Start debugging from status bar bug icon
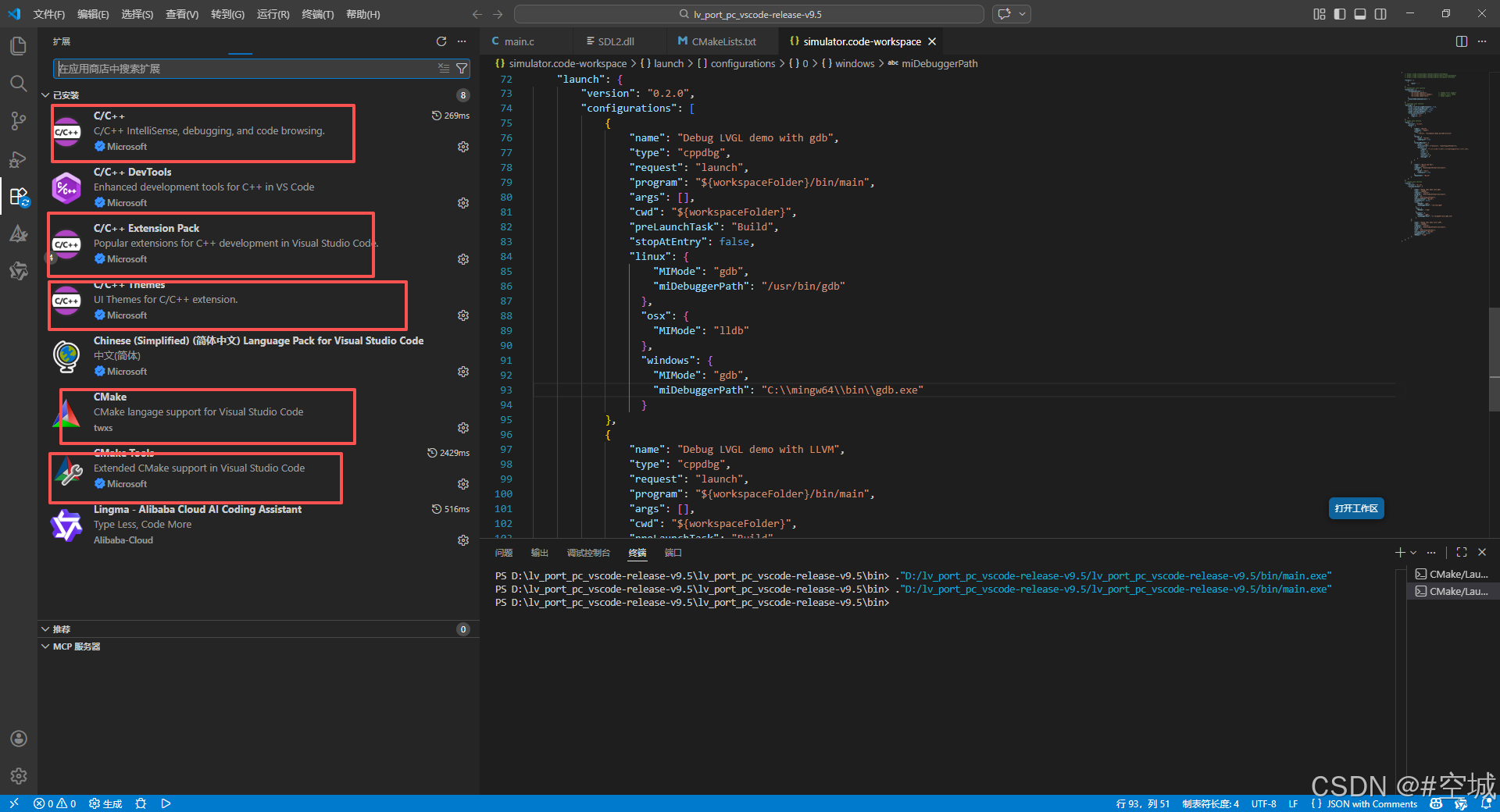Image resolution: width=1500 pixels, height=812 pixels. pos(141,803)
